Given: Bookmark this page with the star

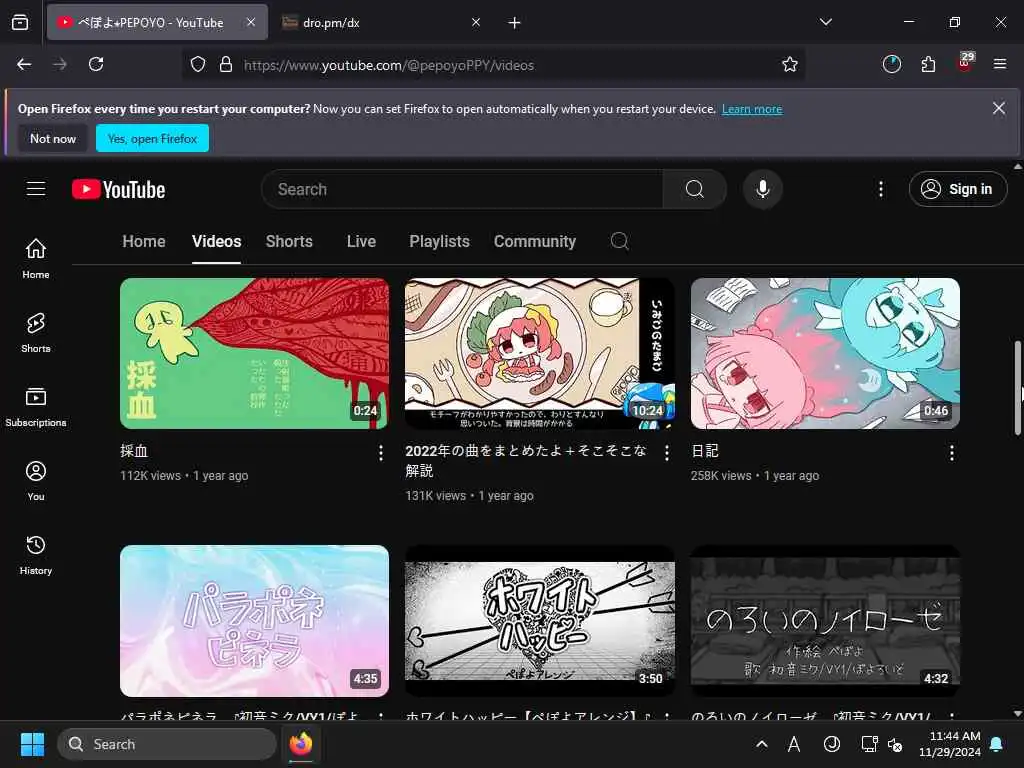Looking at the screenshot, I should click(x=790, y=65).
